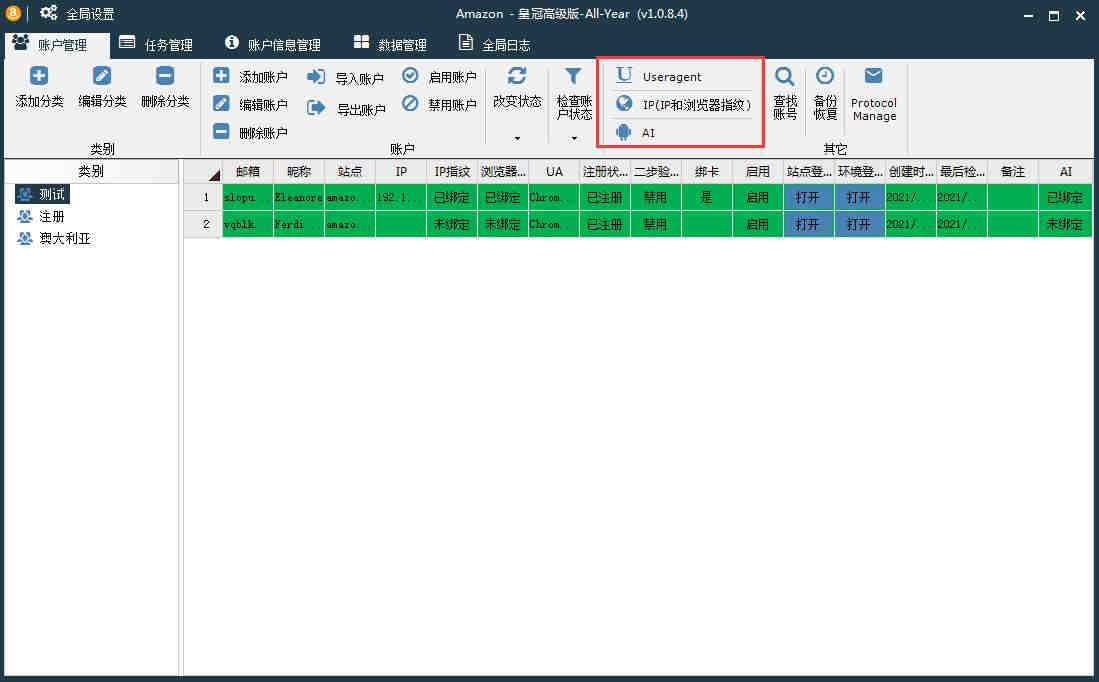This screenshot has height=682, width=1099.
Task: Click the 导出账户 export accounts button
Action: [346, 109]
